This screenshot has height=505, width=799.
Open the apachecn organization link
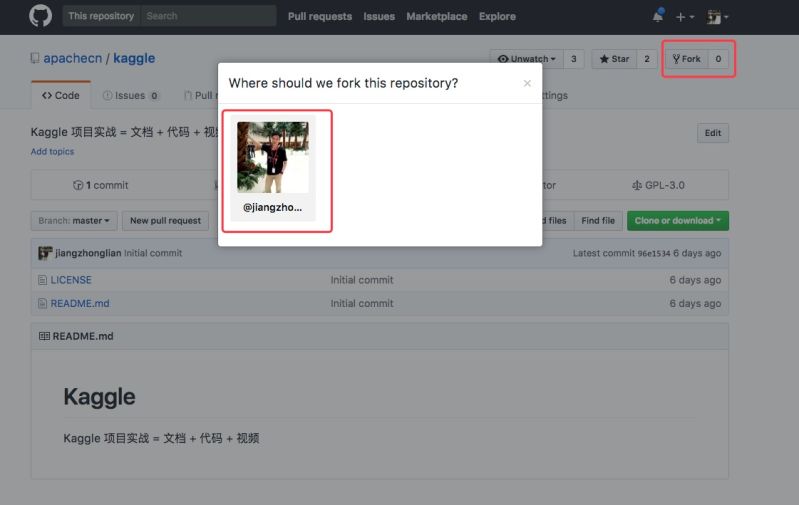72,58
